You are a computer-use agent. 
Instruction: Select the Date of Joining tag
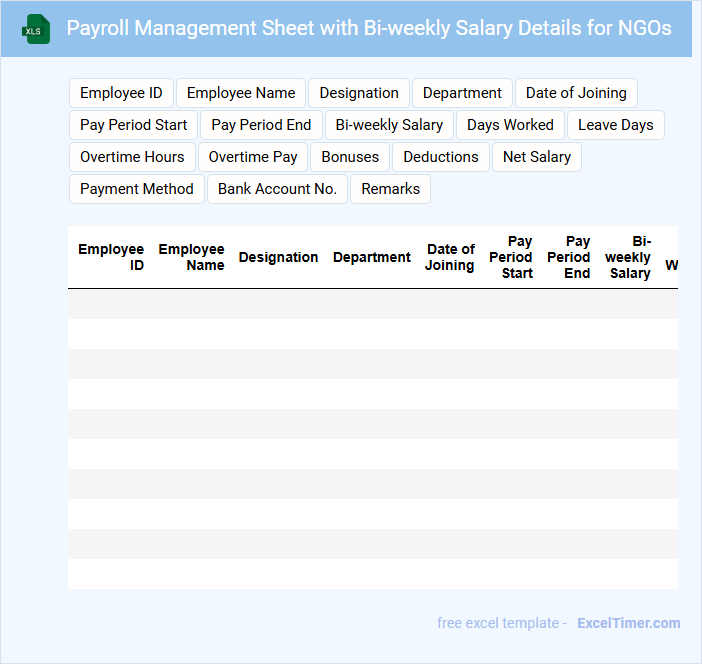[576, 93]
